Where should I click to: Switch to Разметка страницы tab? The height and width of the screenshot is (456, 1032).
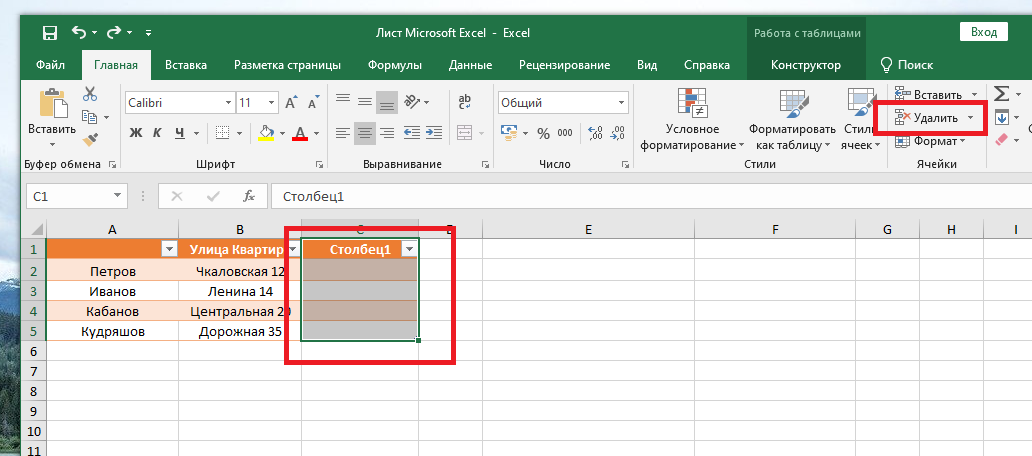[x=287, y=65]
